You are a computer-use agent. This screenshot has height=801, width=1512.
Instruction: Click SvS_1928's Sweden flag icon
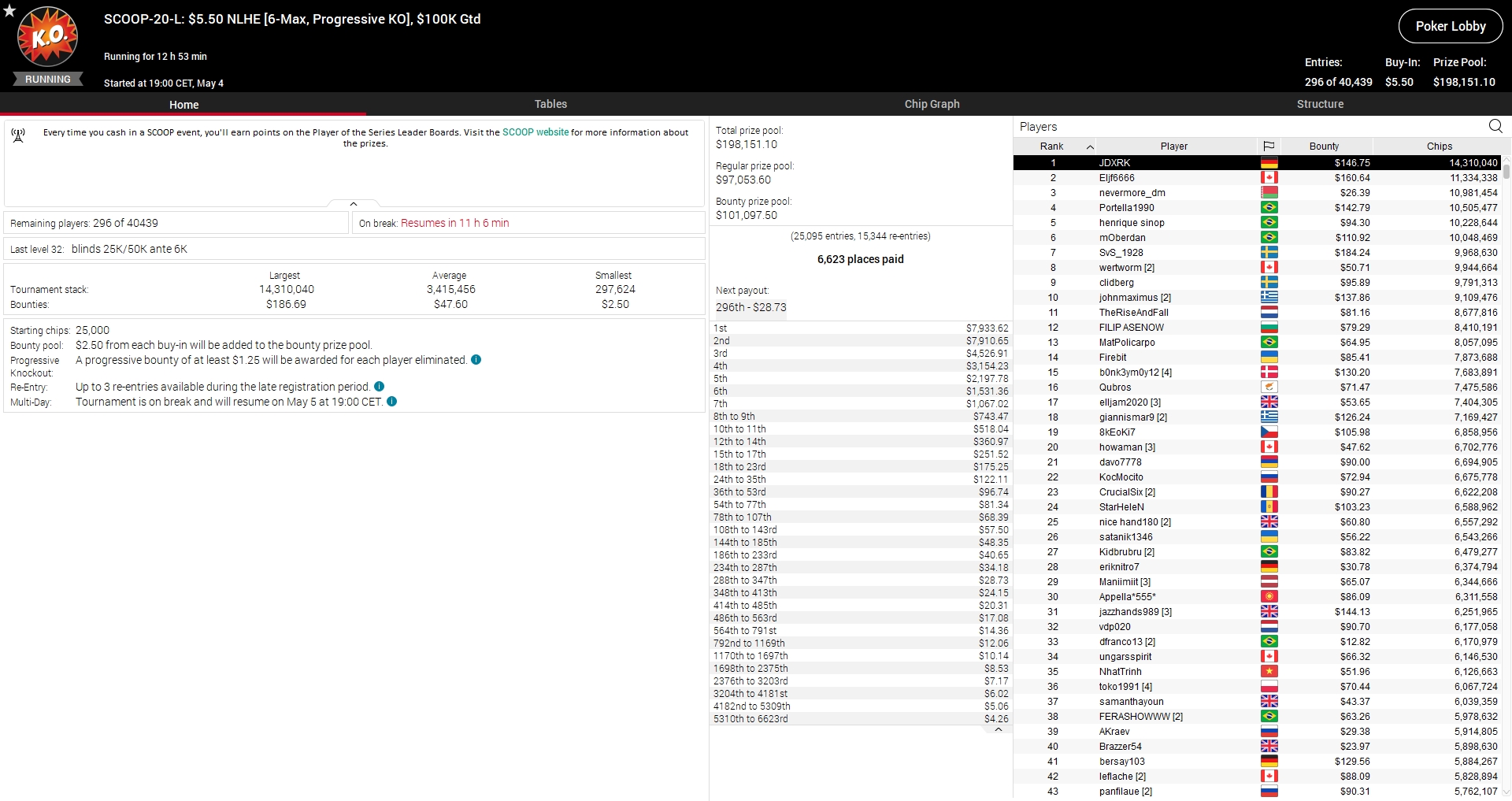pos(1269,253)
